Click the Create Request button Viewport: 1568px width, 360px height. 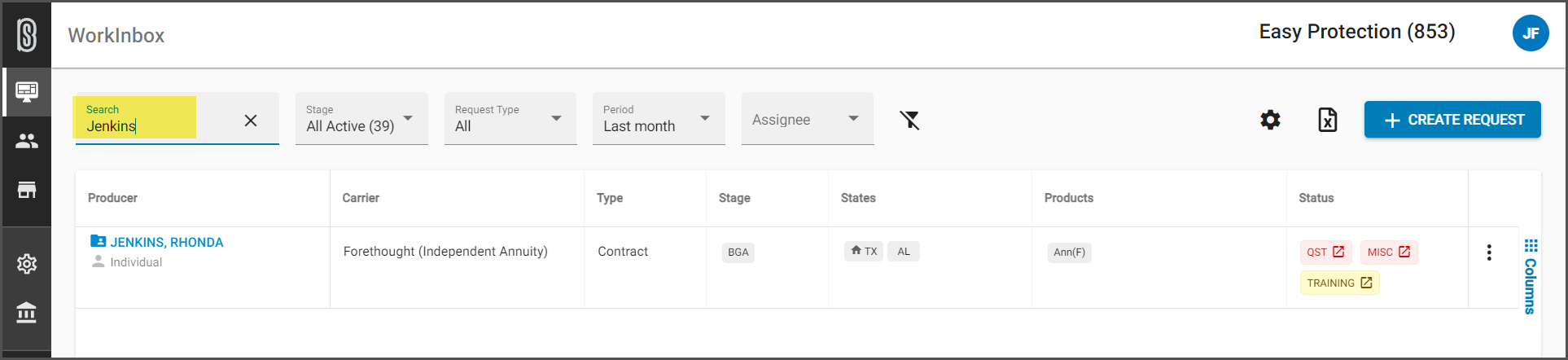1452,120
